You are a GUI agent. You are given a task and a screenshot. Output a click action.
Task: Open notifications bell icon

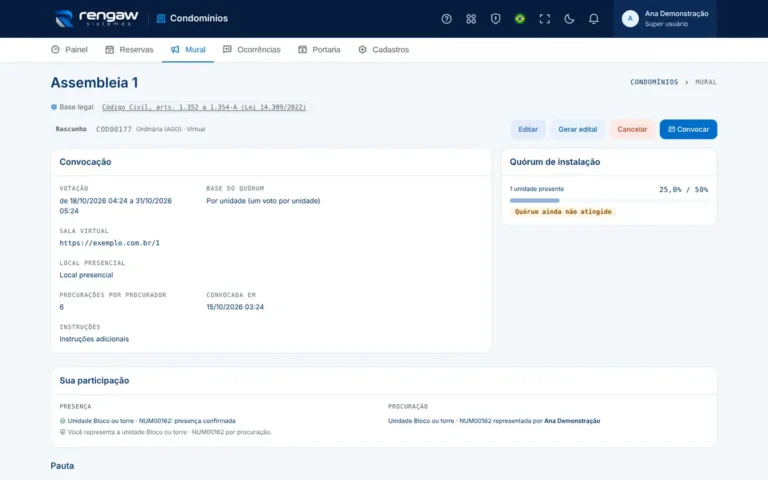point(593,19)
